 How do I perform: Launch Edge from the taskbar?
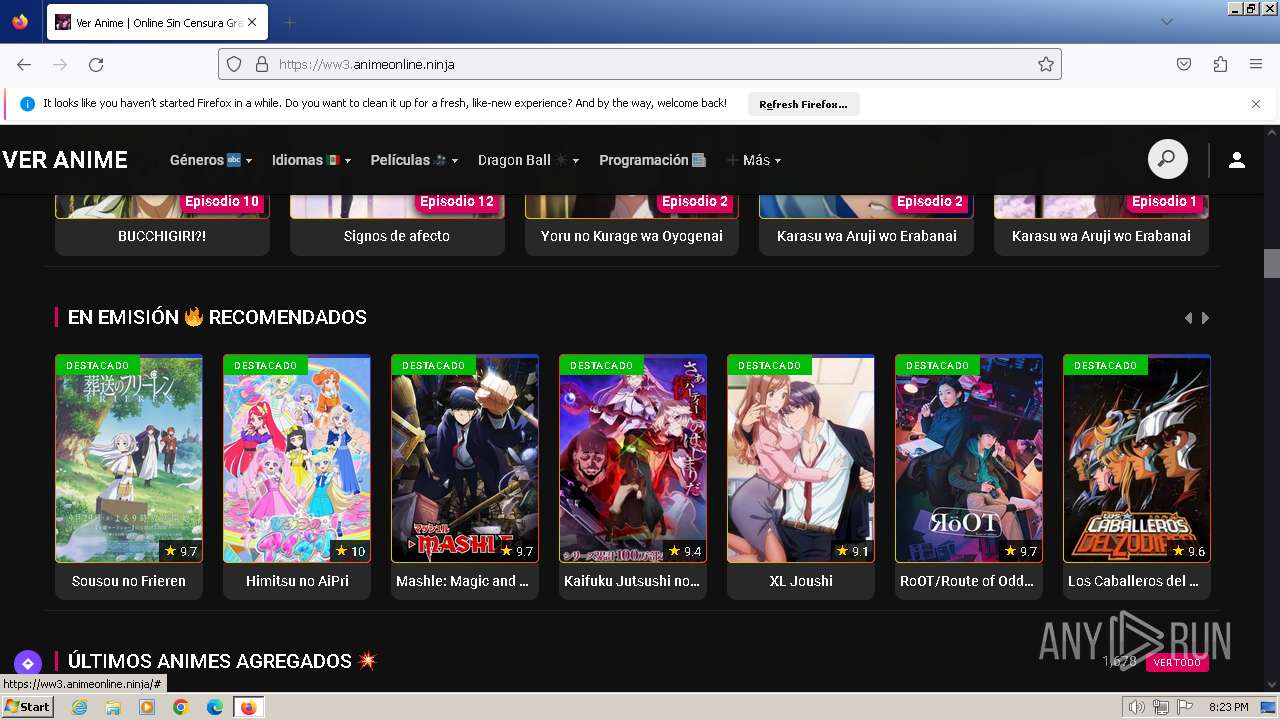point(215,707)
